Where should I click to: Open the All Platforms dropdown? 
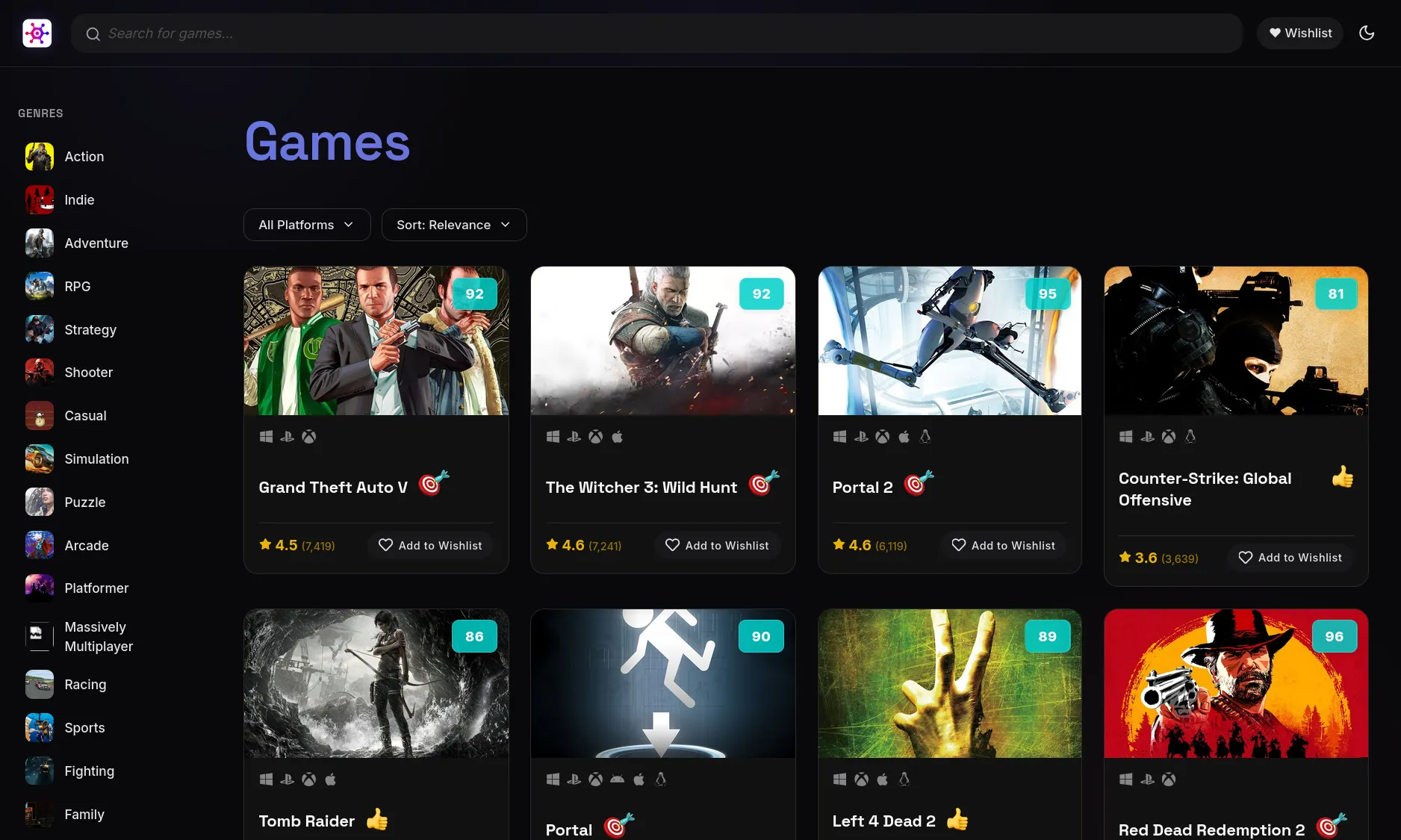click(307, 225)
